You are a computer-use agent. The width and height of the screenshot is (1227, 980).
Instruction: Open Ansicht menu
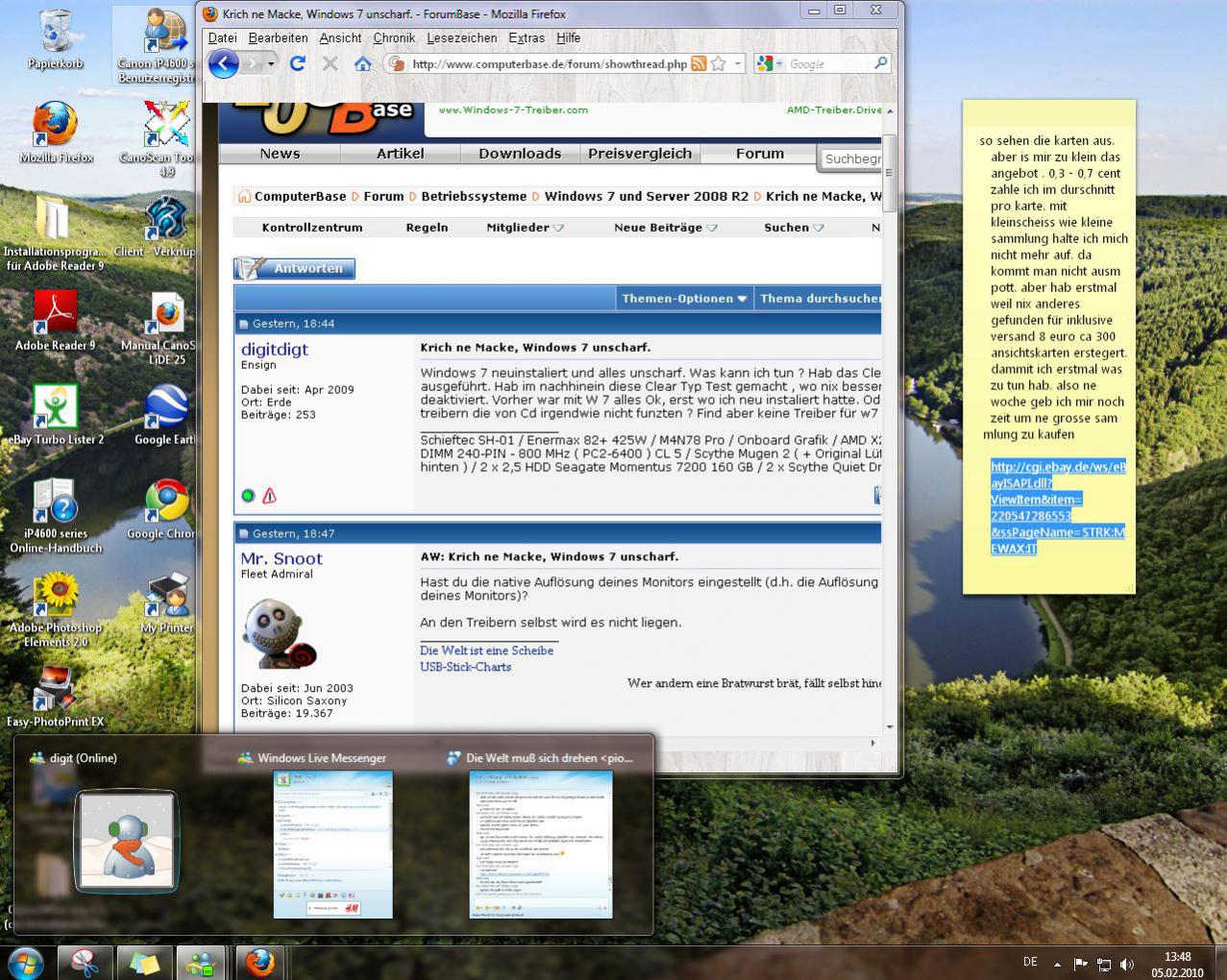tap(340, 38)
